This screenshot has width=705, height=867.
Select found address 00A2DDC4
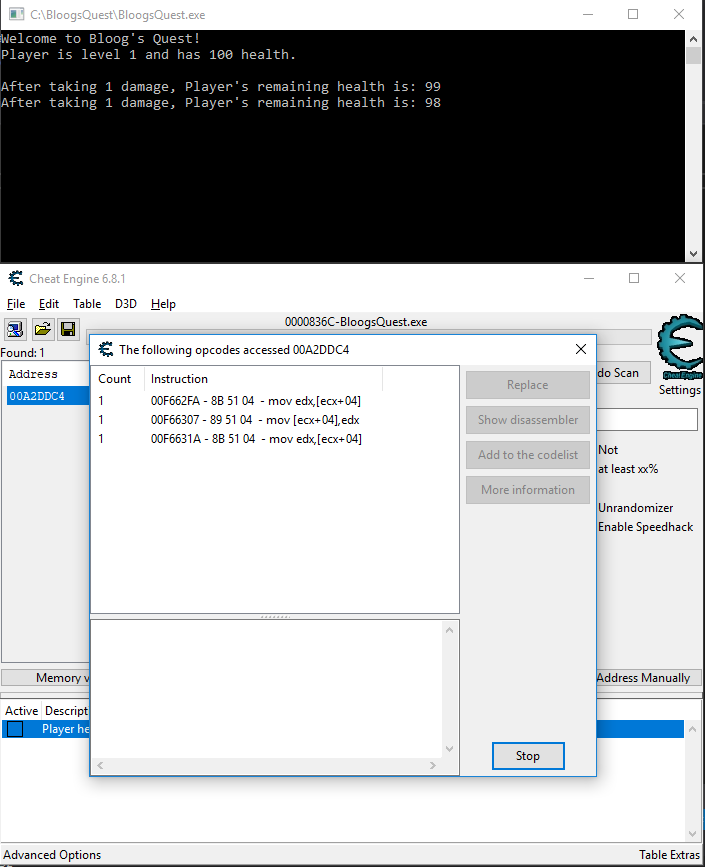(x=48, y=396)
